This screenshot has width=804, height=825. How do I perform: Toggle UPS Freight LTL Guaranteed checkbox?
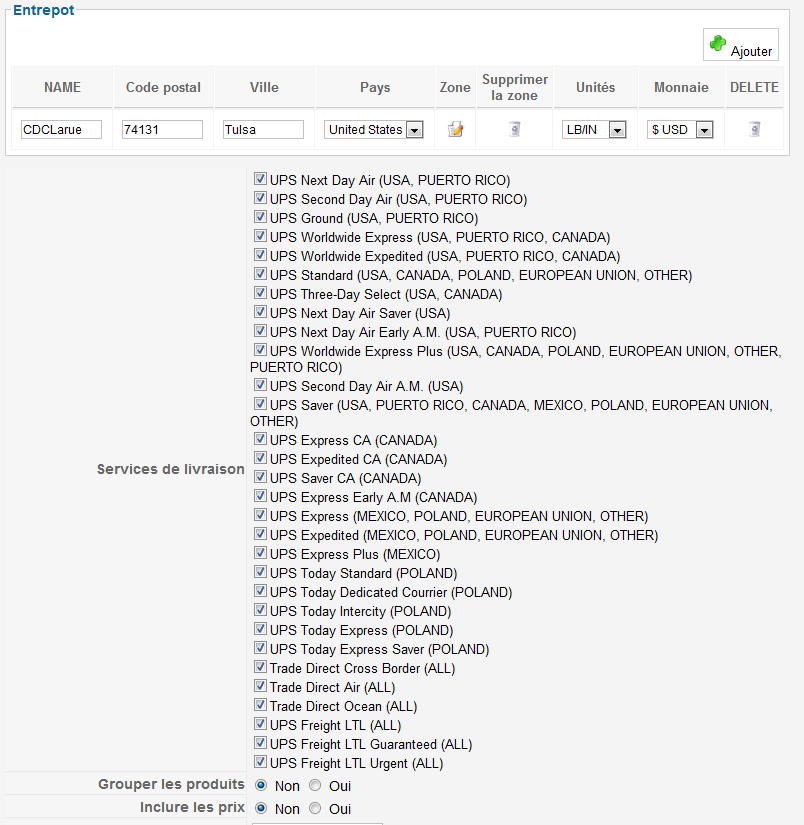(x=260, y=742)
